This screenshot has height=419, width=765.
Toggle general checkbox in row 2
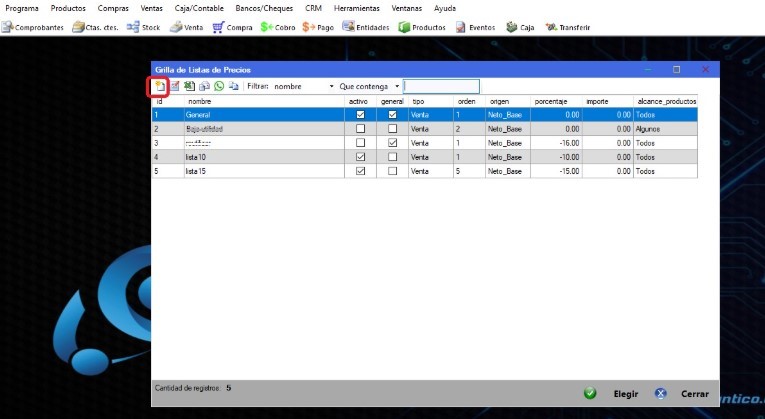[x=392, y=129]
